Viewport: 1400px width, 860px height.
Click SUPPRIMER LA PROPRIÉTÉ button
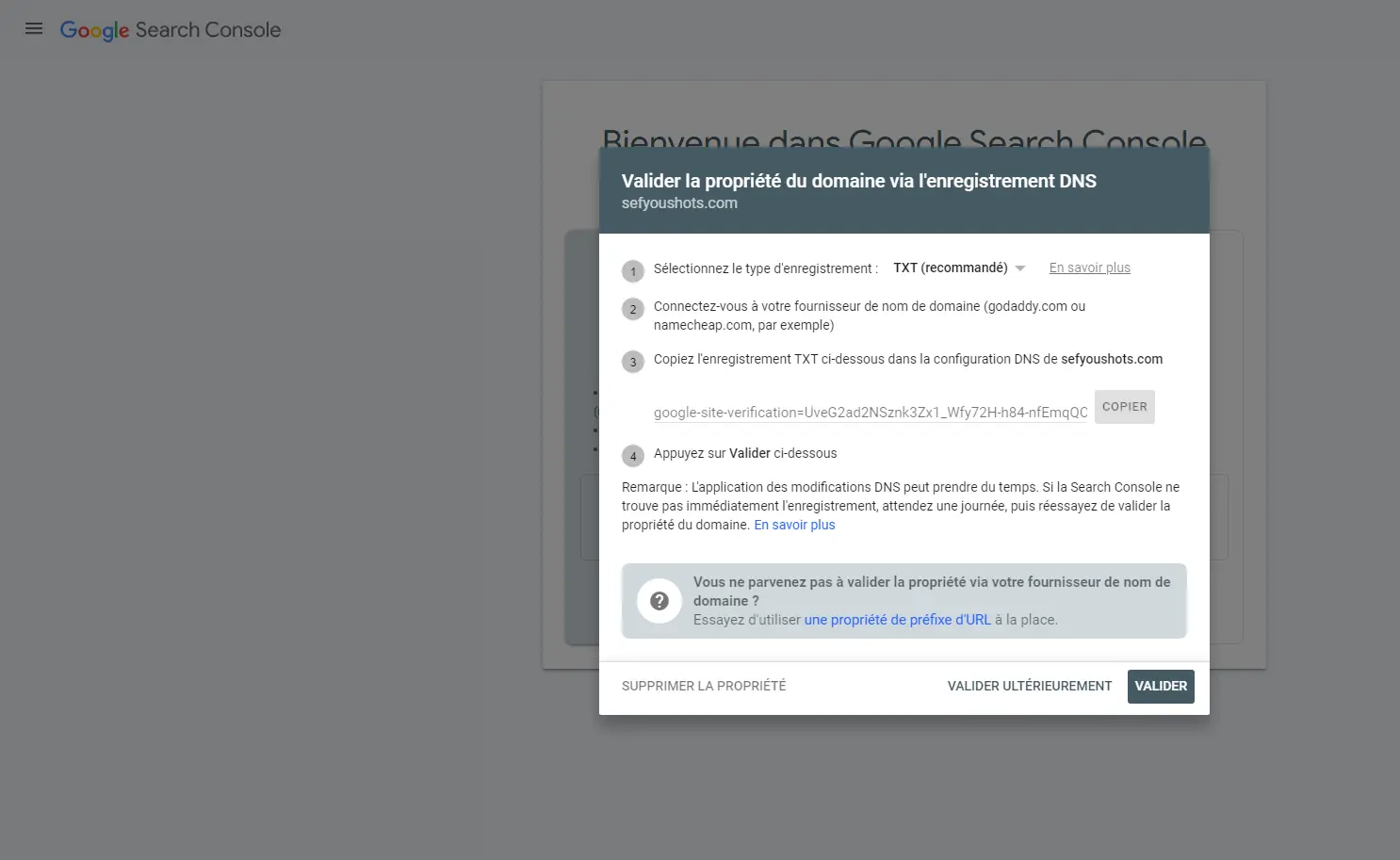704,686
